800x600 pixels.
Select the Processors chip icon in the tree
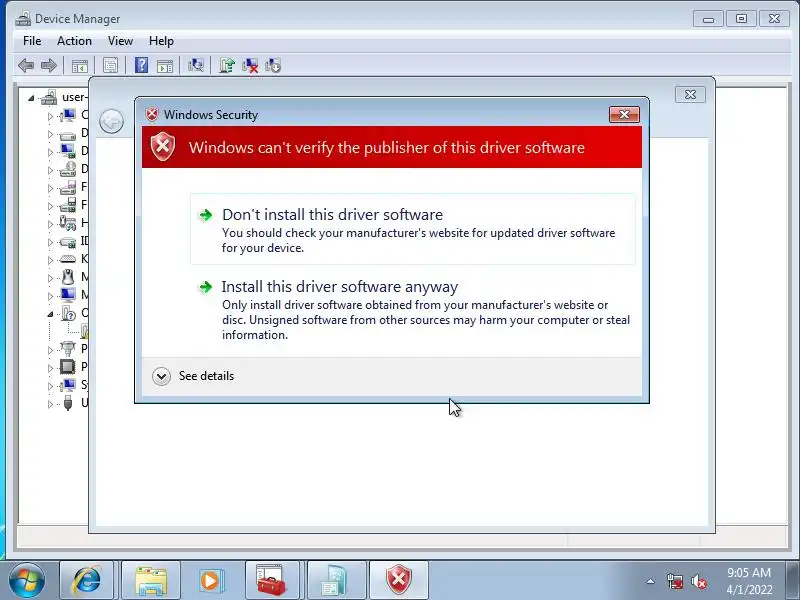(68, 366)
